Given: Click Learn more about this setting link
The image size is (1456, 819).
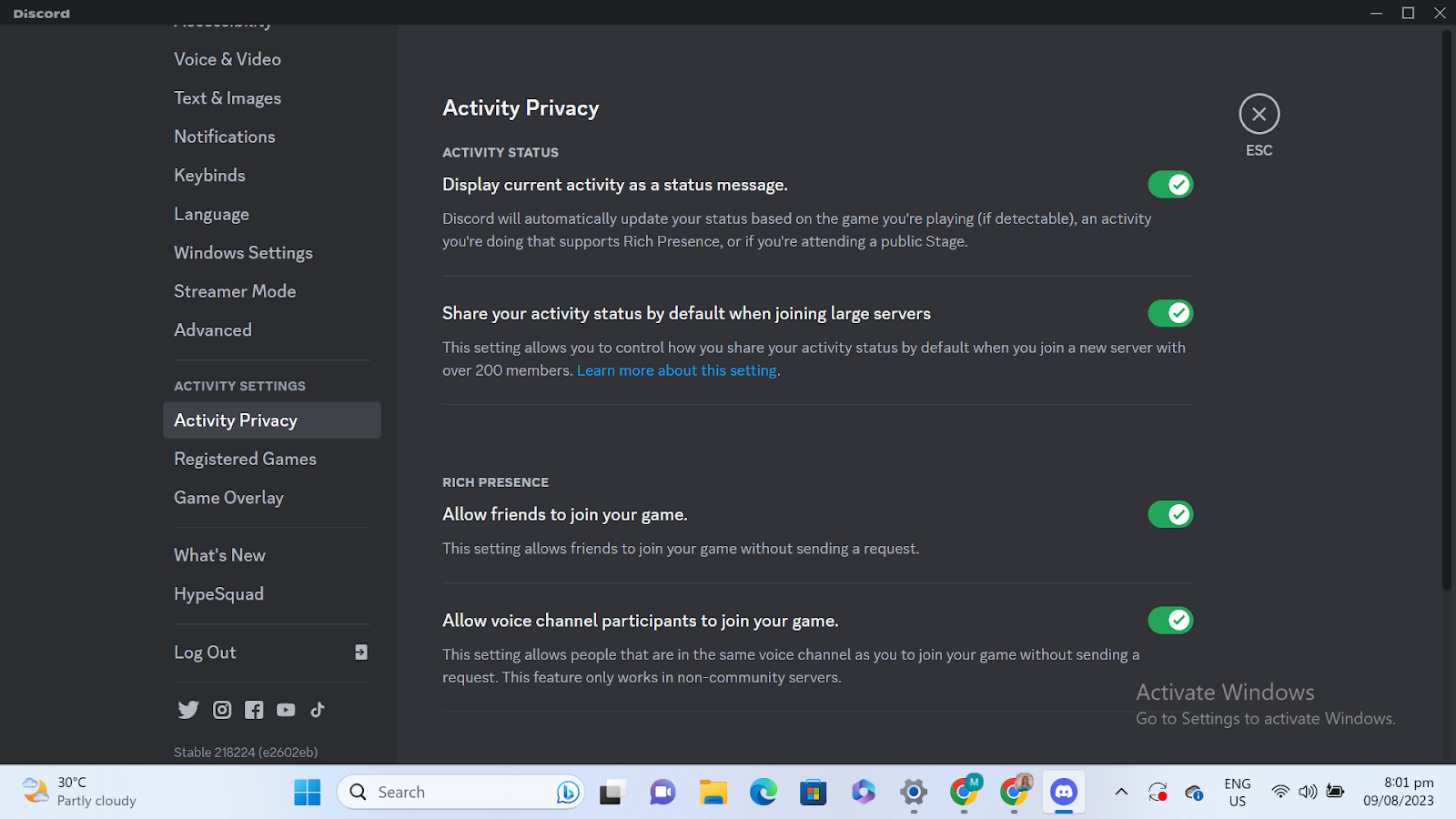Looking at the screenshot, I should (677, 370).
